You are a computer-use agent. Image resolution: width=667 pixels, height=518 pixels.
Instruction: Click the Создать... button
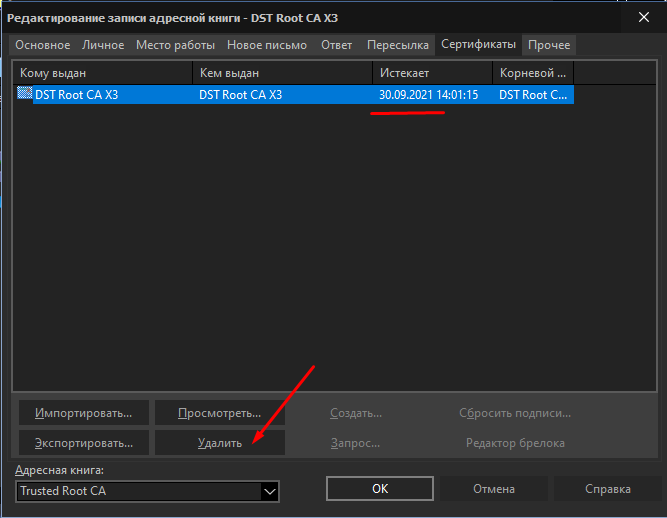pos(356,413)
